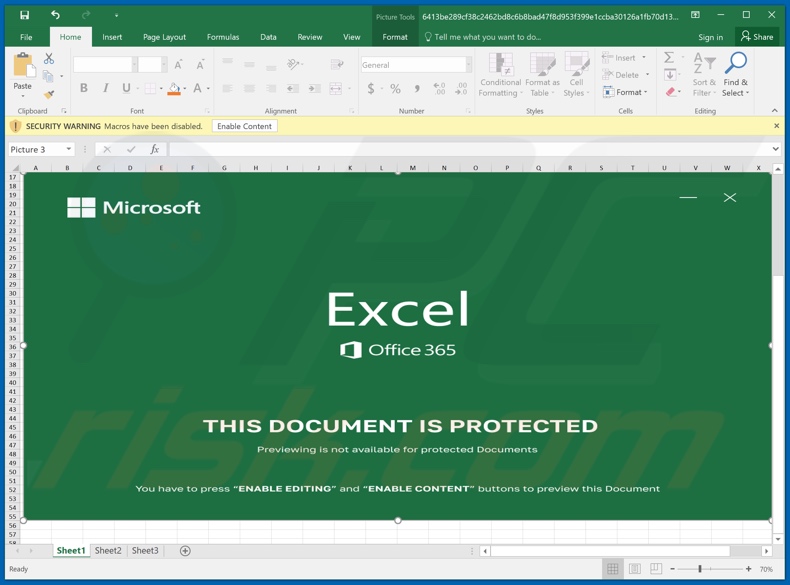Click Increase Font Size icon
Screen dimensions: 790x585
[x=178, y=64]
